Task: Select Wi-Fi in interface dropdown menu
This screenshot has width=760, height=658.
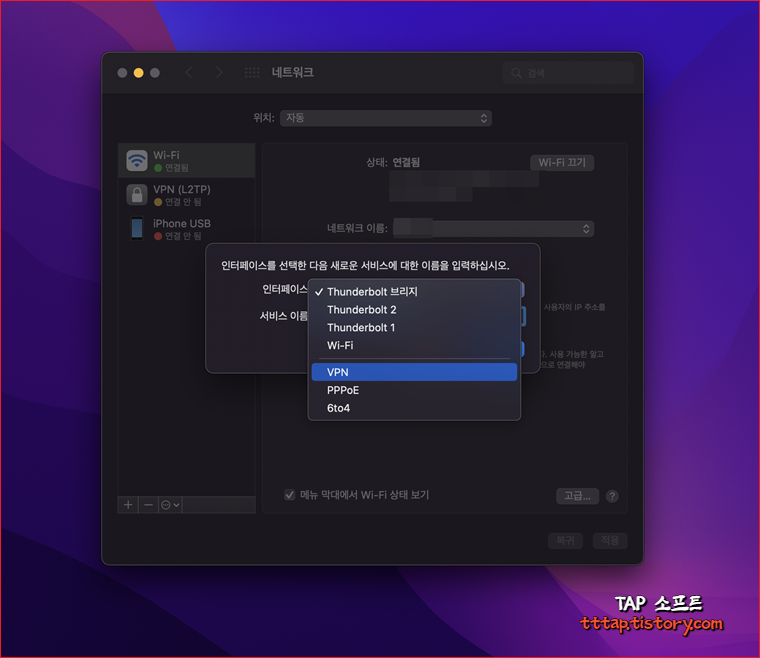Action: [414, 345]
